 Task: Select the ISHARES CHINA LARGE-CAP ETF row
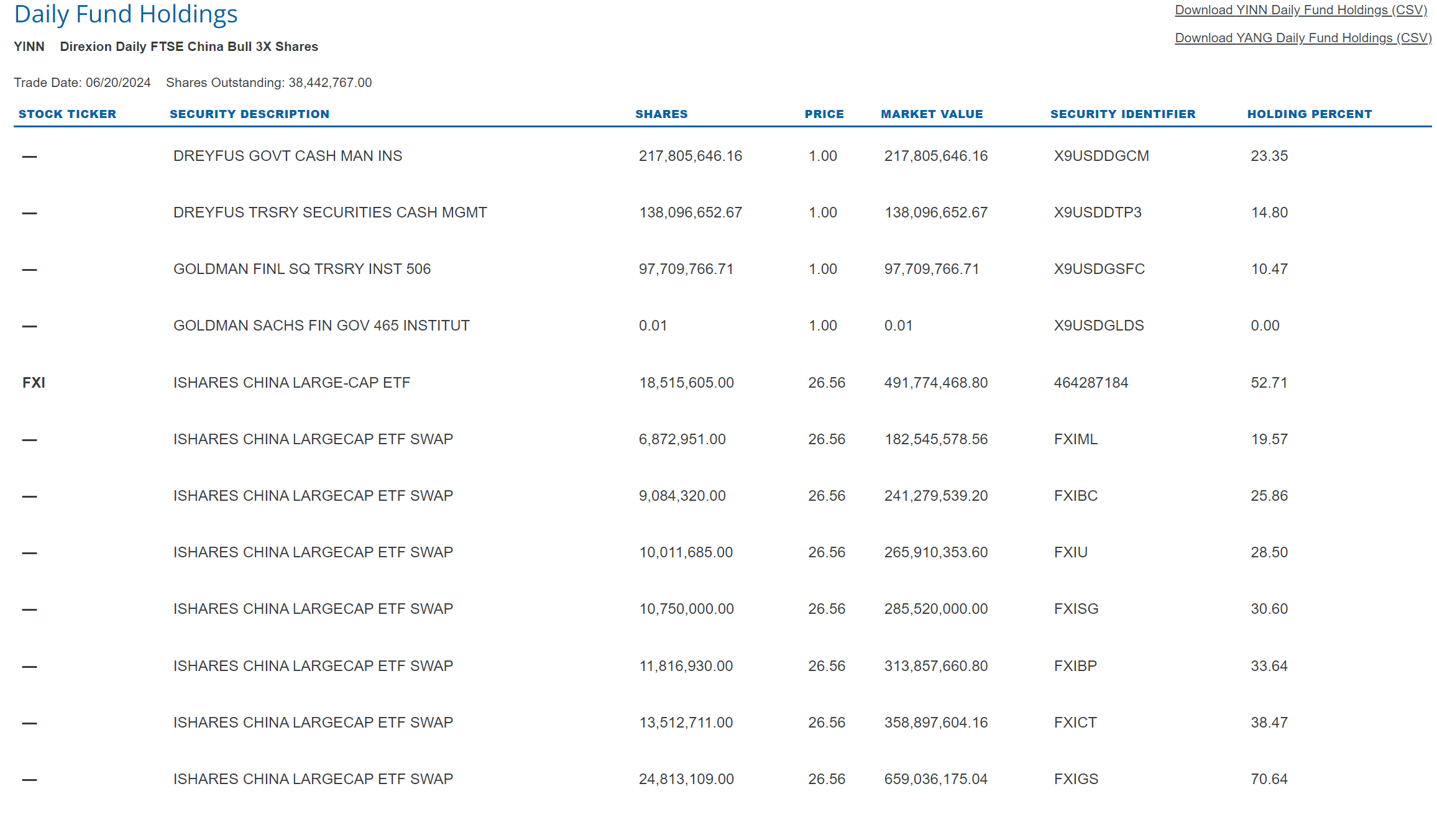[292, 382]
